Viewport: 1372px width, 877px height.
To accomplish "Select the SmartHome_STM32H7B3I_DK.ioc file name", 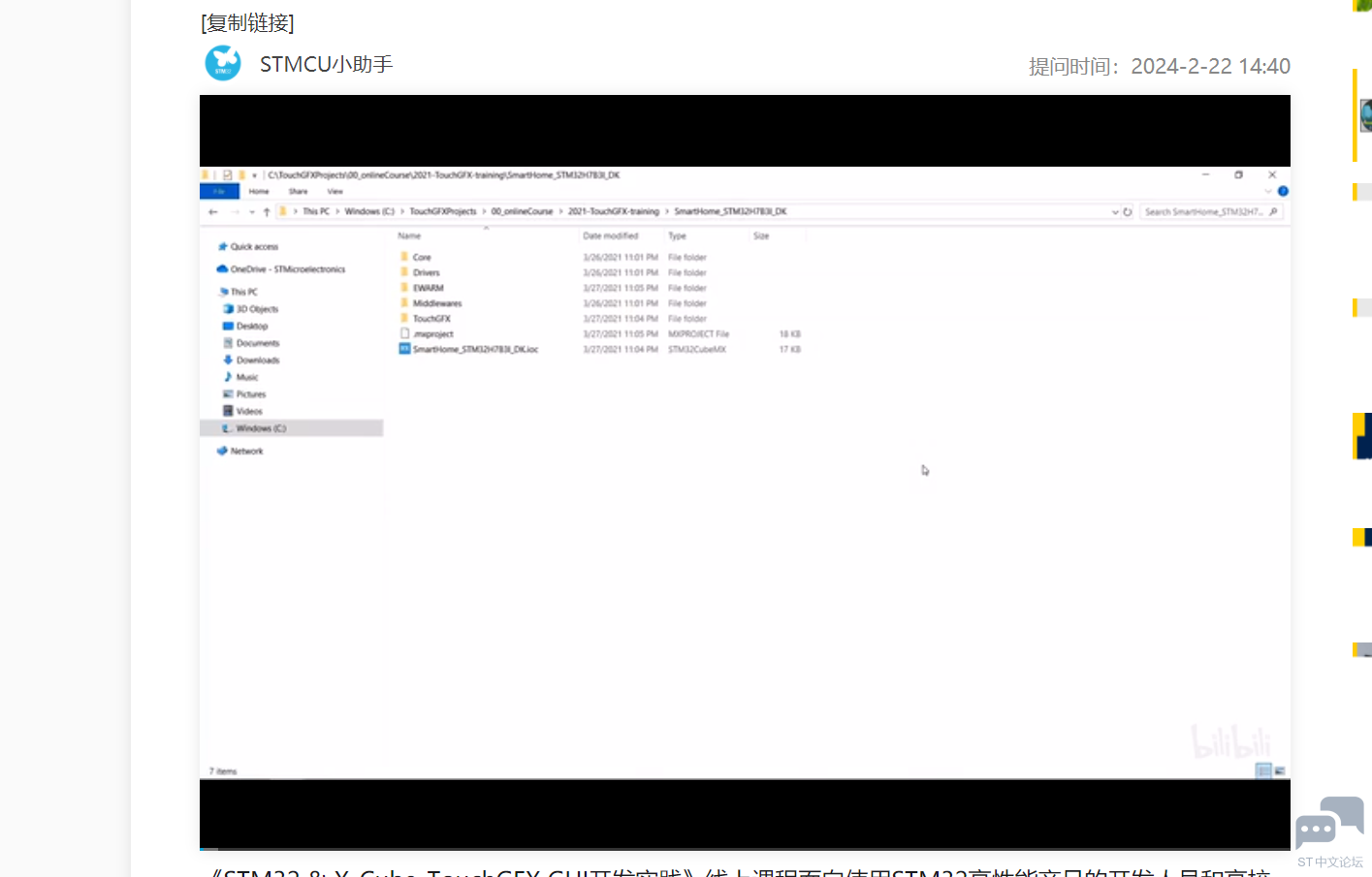I will 475,349.
